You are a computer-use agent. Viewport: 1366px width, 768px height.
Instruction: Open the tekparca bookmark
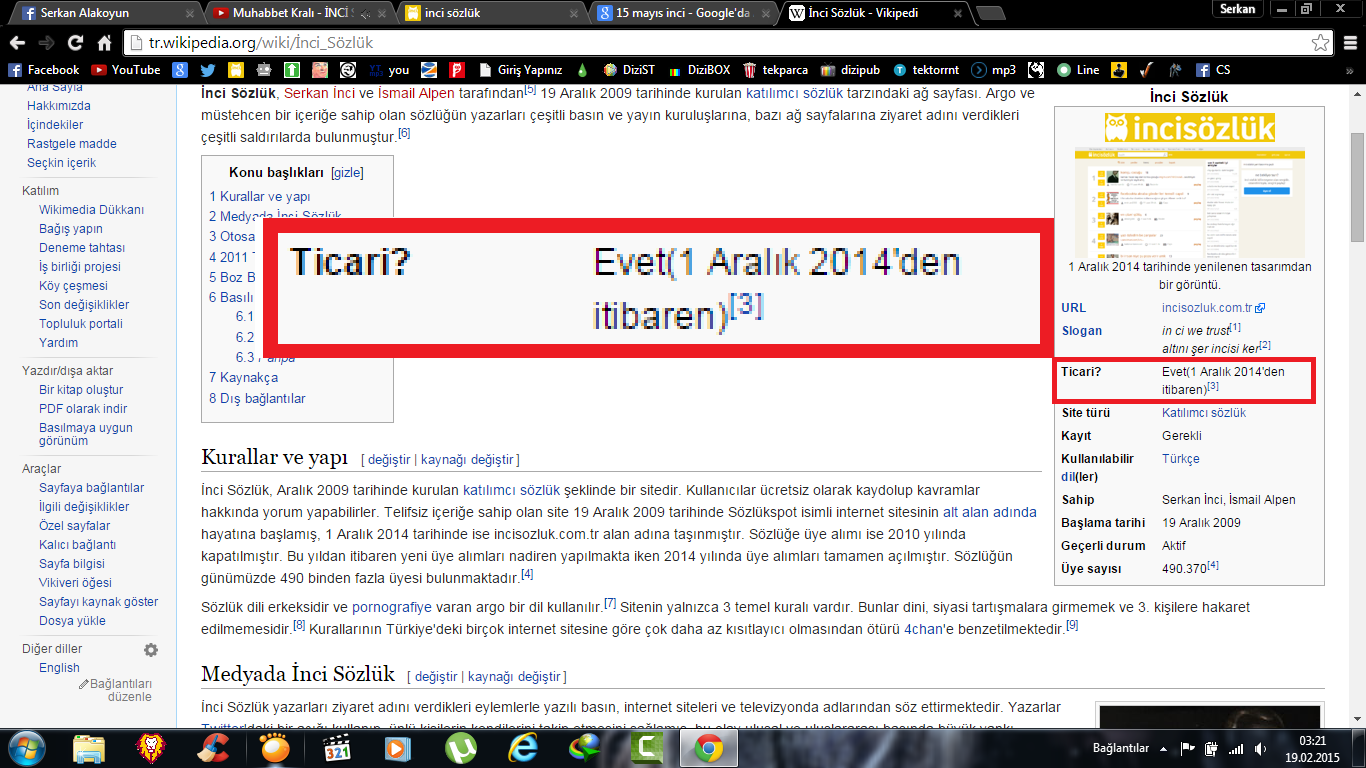point(775,70)
